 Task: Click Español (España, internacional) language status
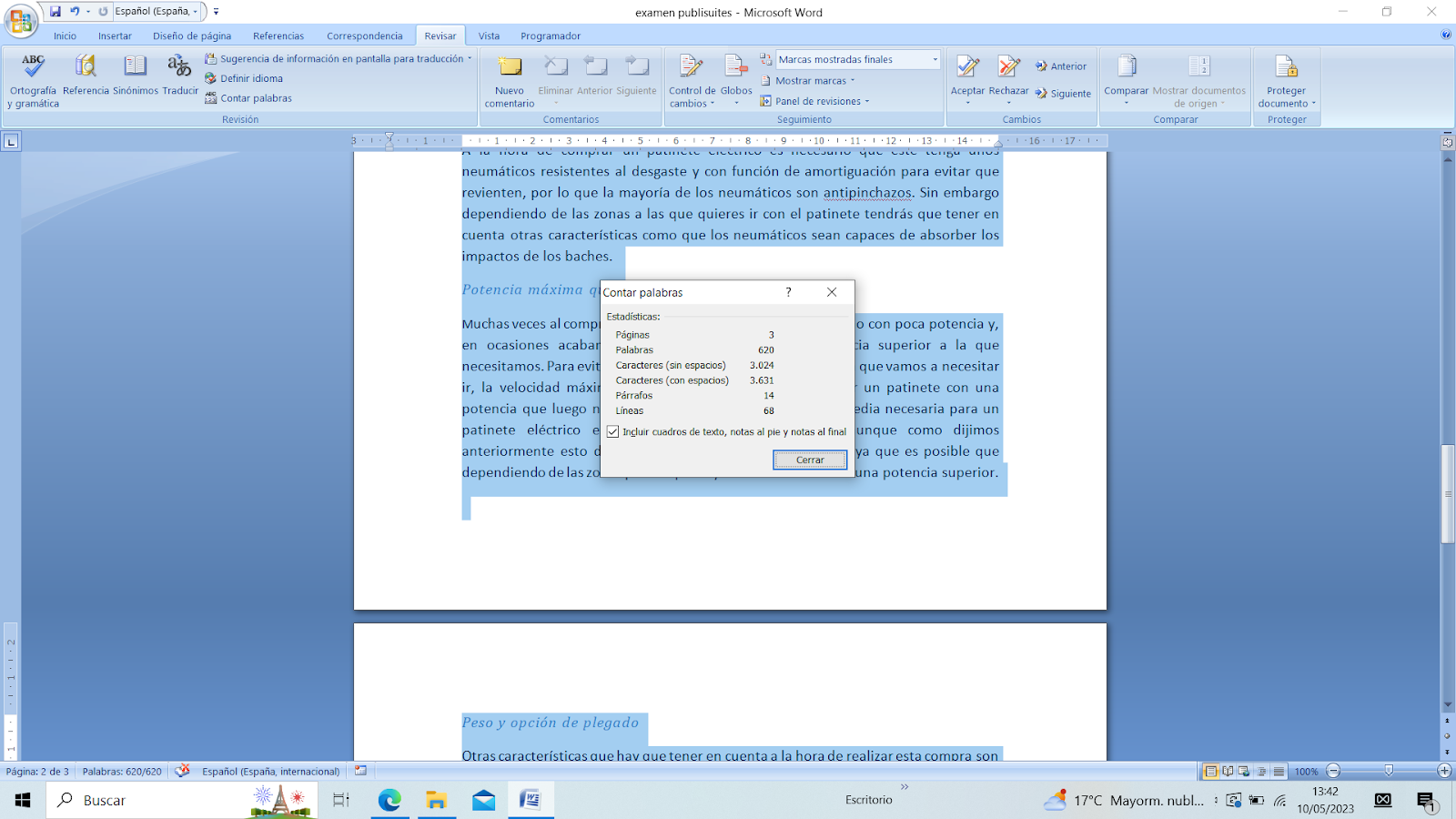tap(270, 771)
